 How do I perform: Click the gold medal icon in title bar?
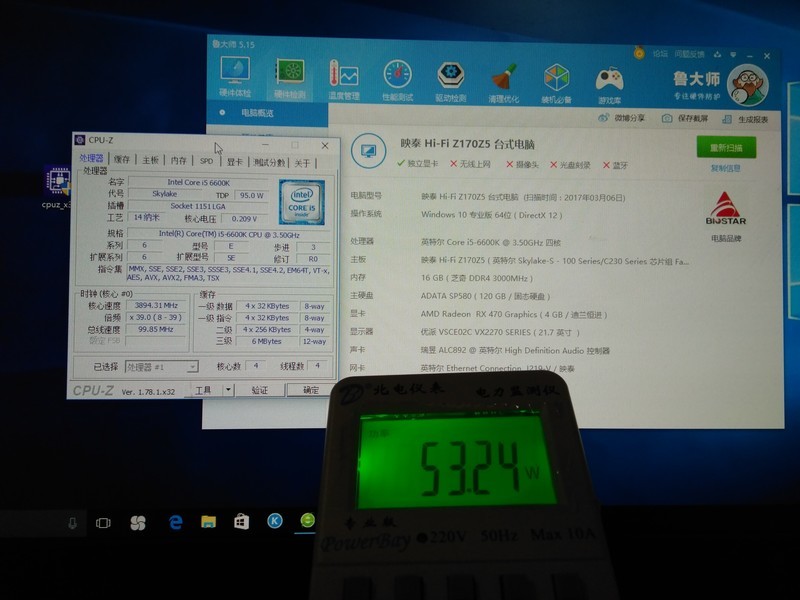pos(639,53)
